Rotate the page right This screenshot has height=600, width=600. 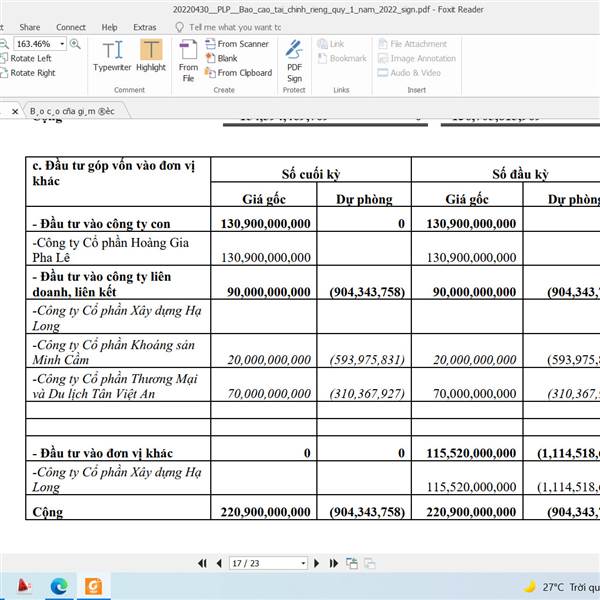[28, 73]
